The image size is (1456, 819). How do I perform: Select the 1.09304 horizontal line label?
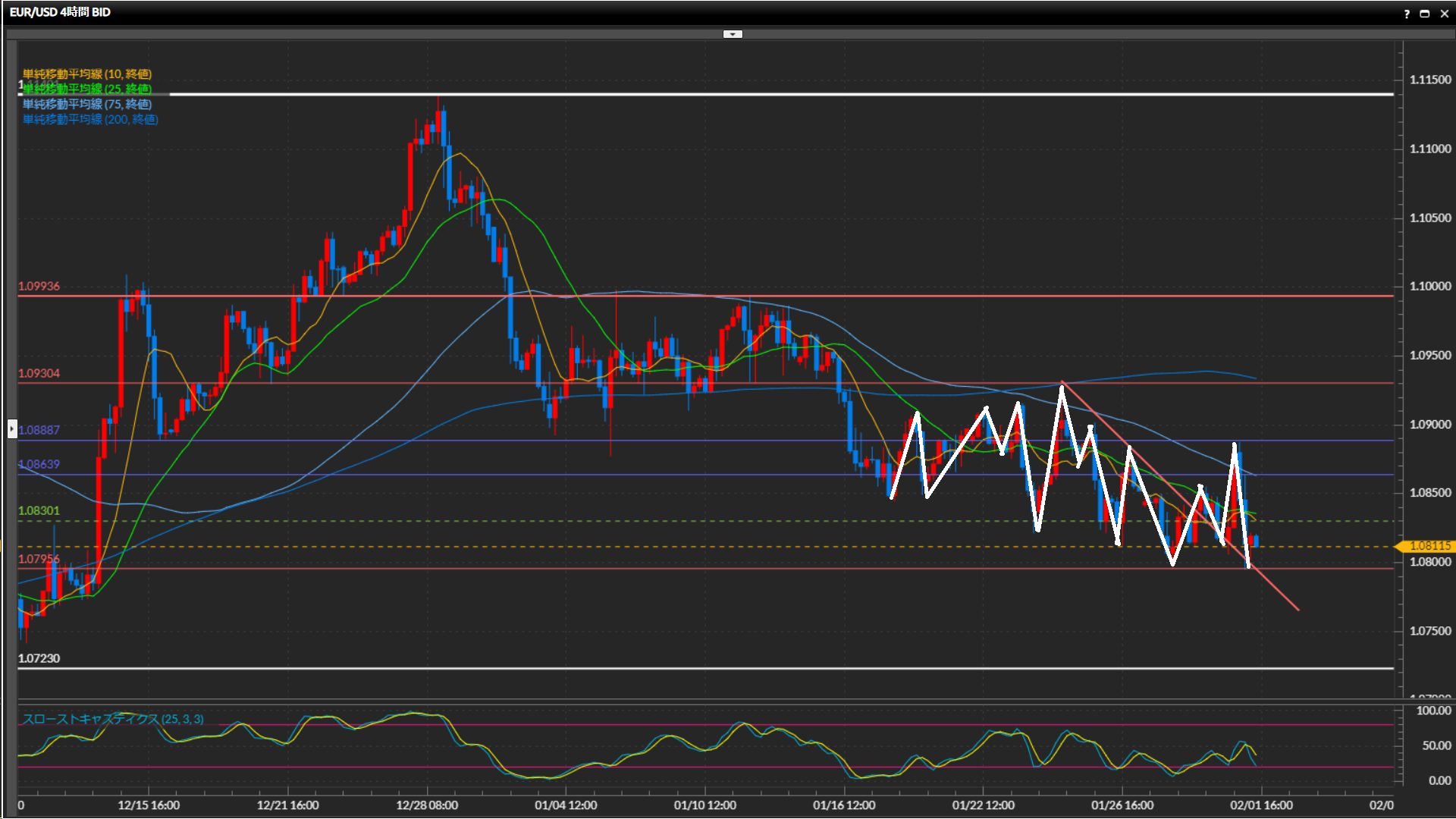39,373
